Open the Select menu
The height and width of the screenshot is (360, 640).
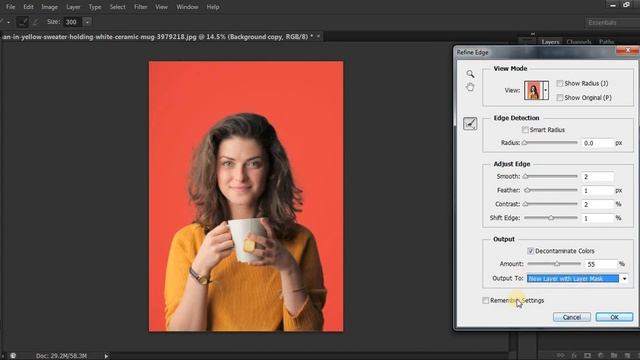[118, 7]
